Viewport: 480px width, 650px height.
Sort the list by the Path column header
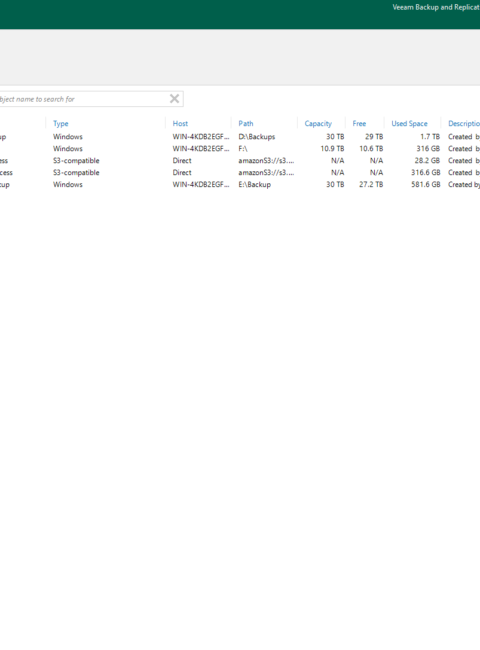coord(246,124)
